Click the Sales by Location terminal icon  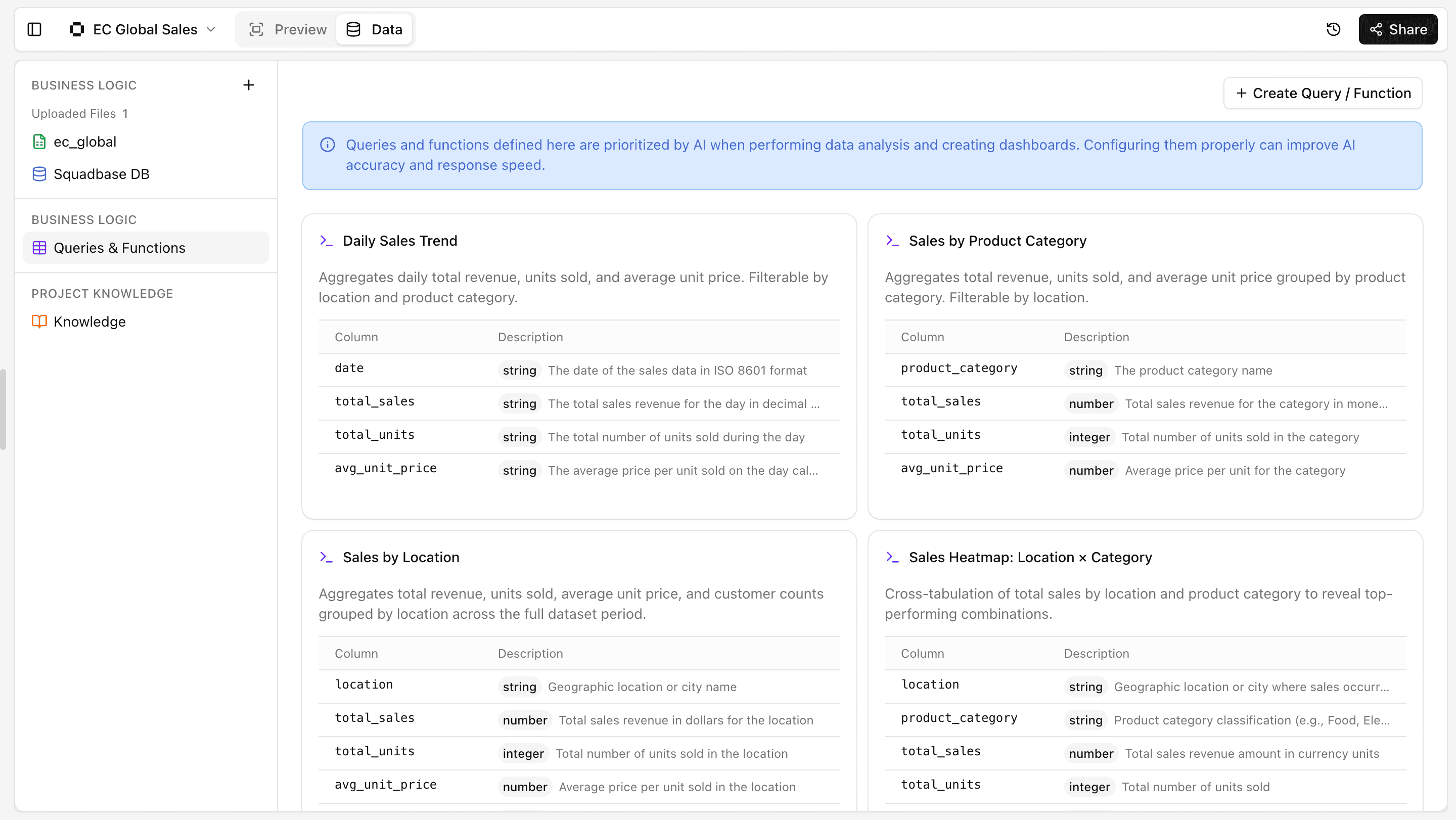pos(326,557)
